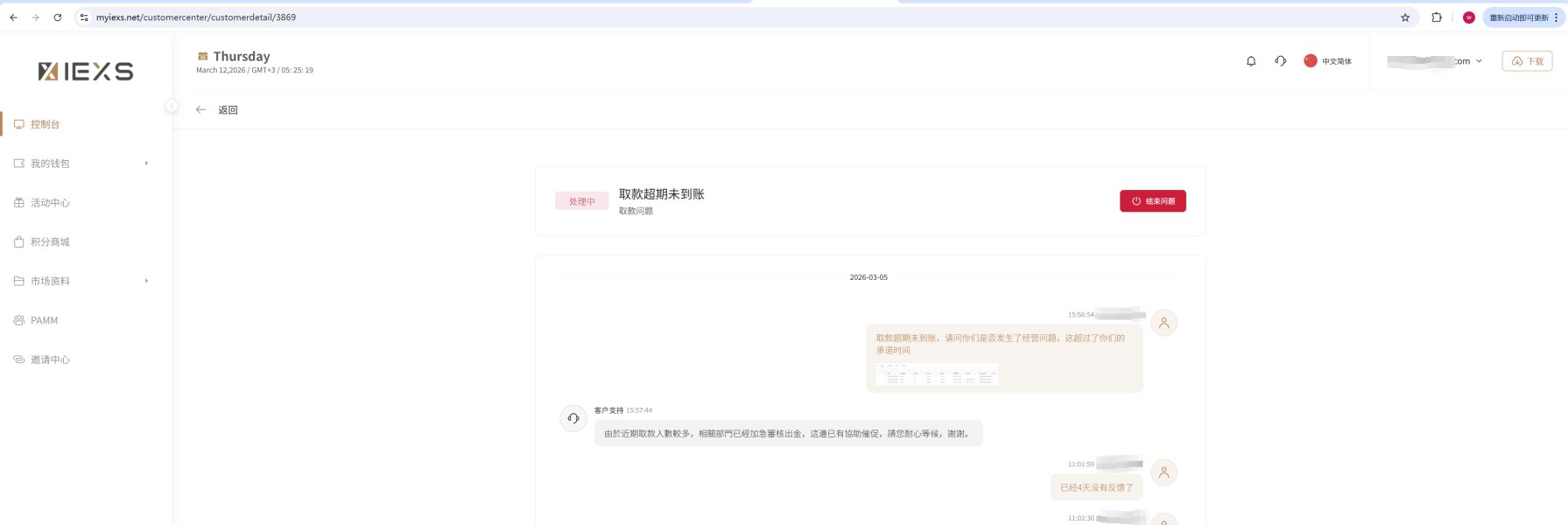
Task: Click the message 已经4天没有反馈了
Action: [1097, 487]
